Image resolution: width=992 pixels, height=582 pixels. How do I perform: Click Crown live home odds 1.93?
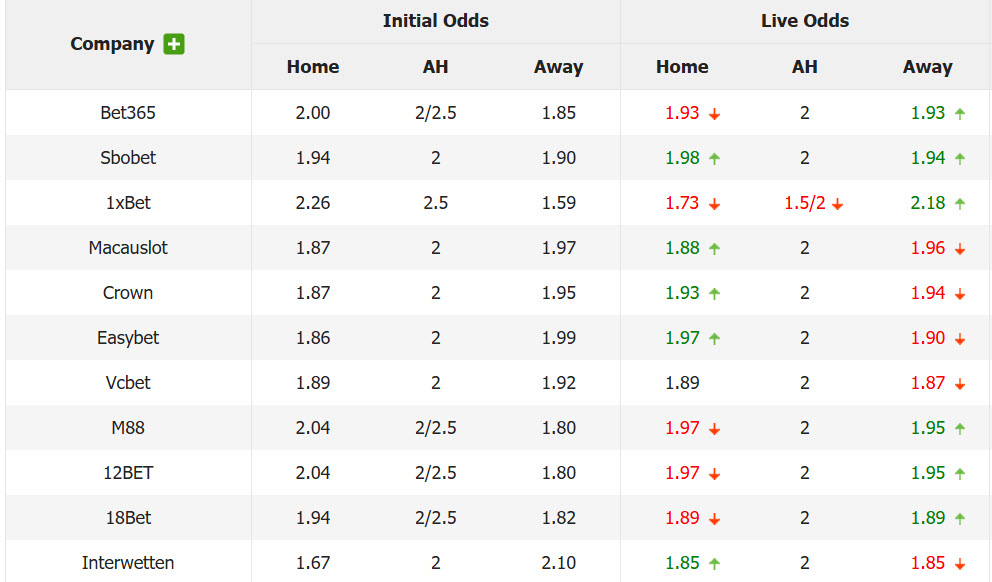coord(682,292)
